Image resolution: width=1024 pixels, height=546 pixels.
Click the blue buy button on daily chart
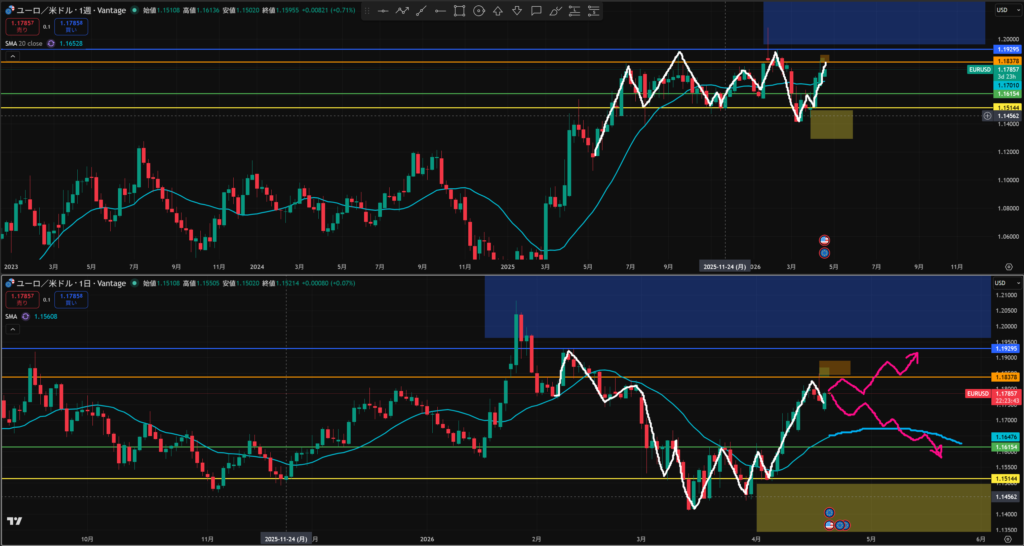tap(70, 298)
